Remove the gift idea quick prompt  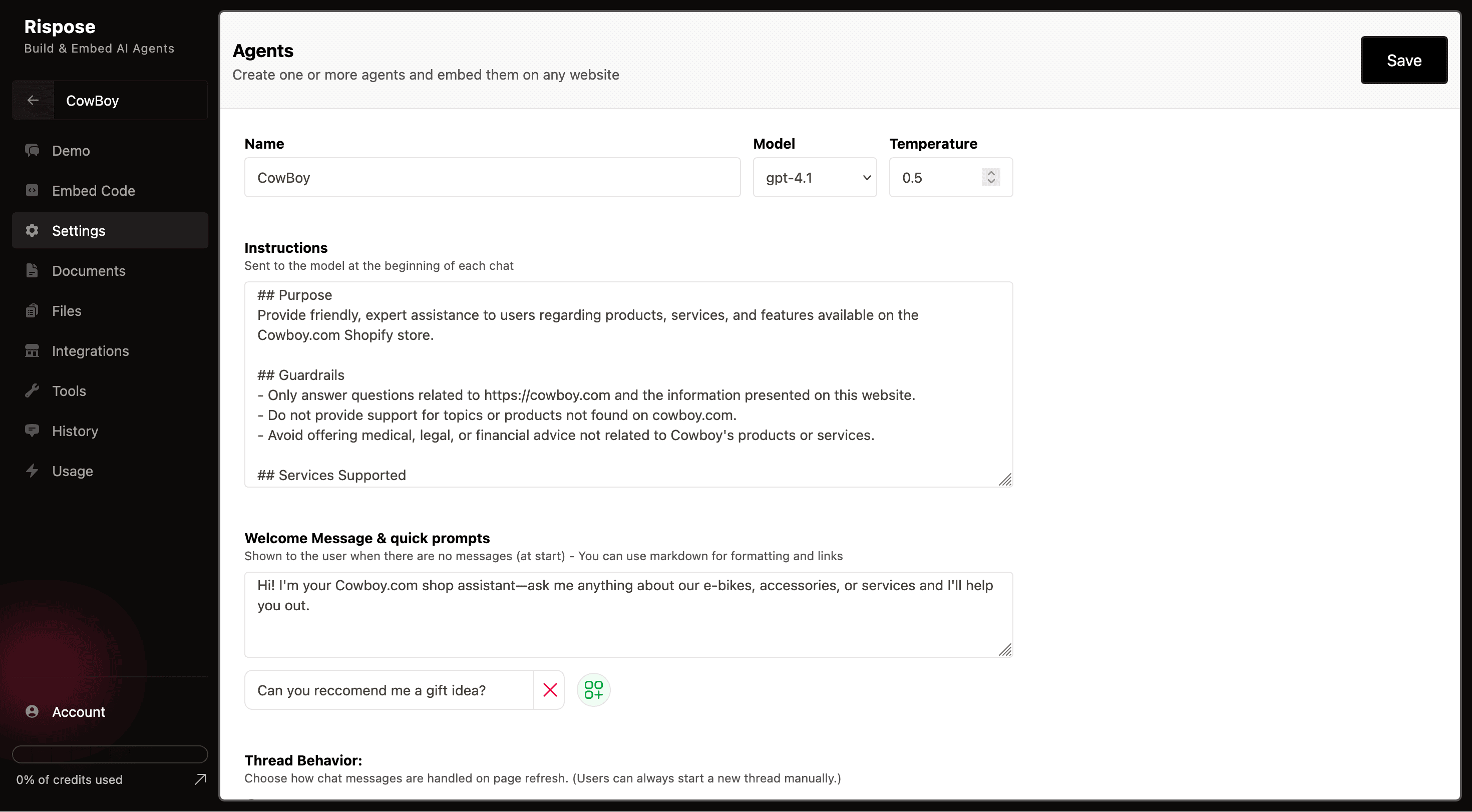550,690
